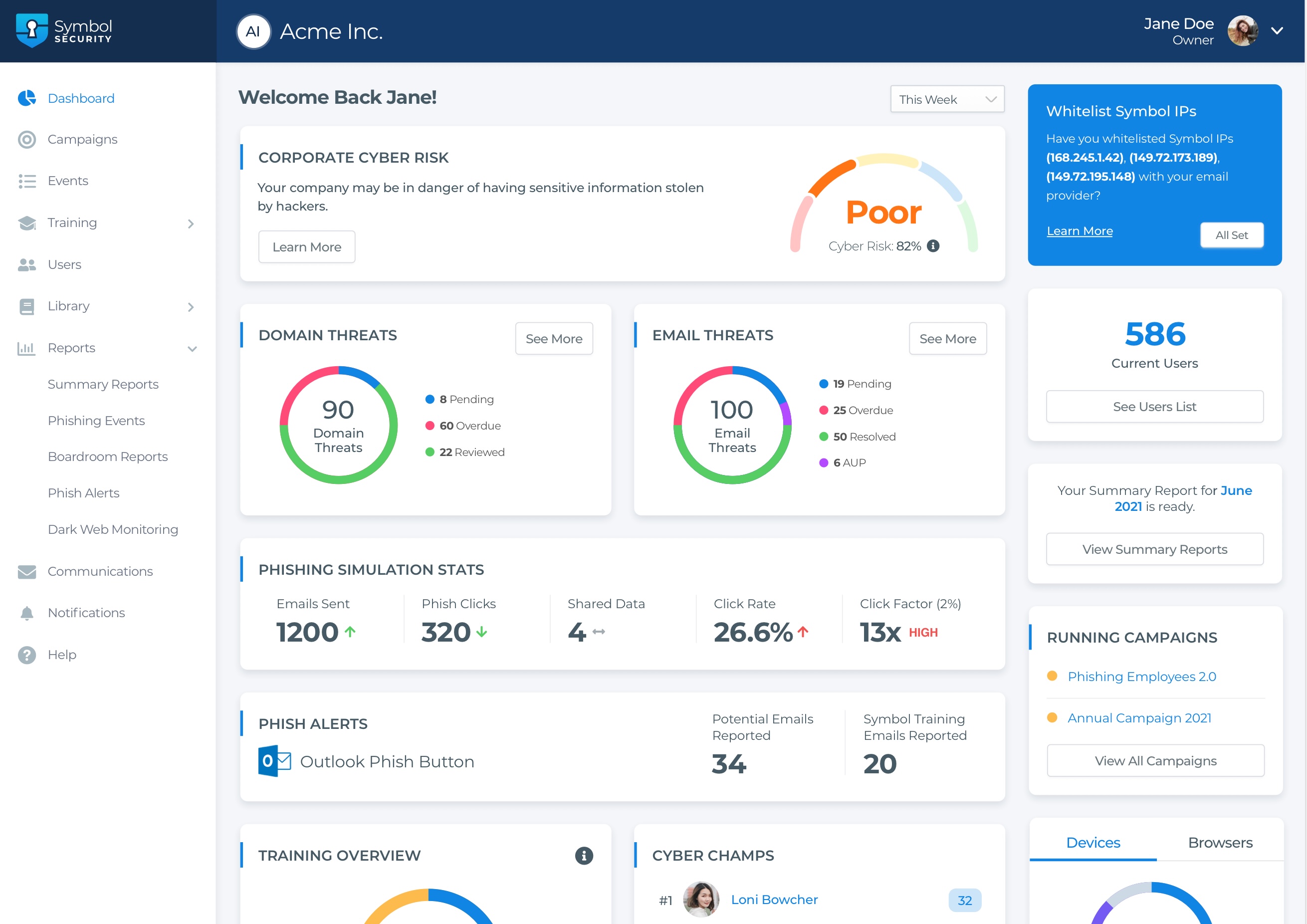Open Dashboard from the pie chart icon
Image resolution: width=1307 pixels, height=924 pixels.
click(27, 98)
